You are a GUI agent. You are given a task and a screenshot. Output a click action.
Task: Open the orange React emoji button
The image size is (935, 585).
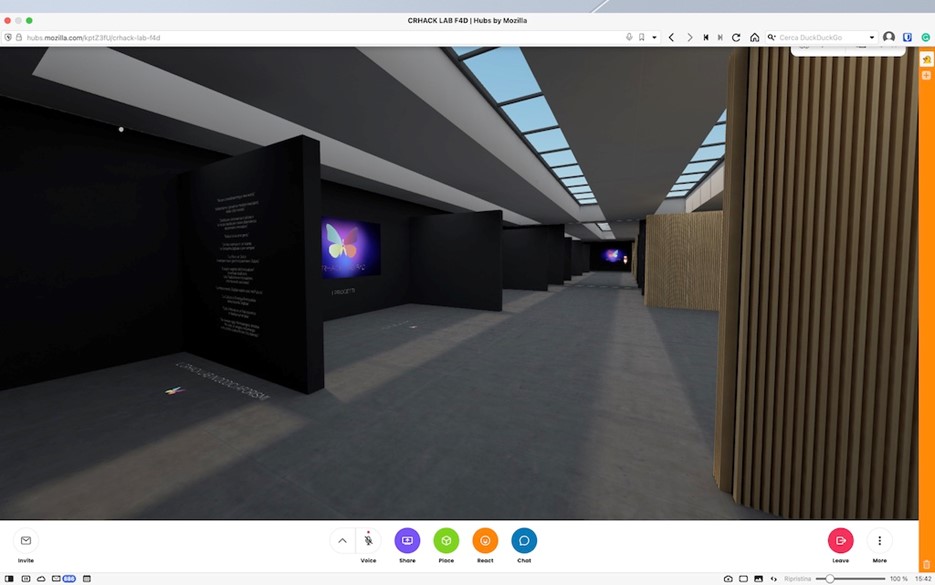click(485, 540)
